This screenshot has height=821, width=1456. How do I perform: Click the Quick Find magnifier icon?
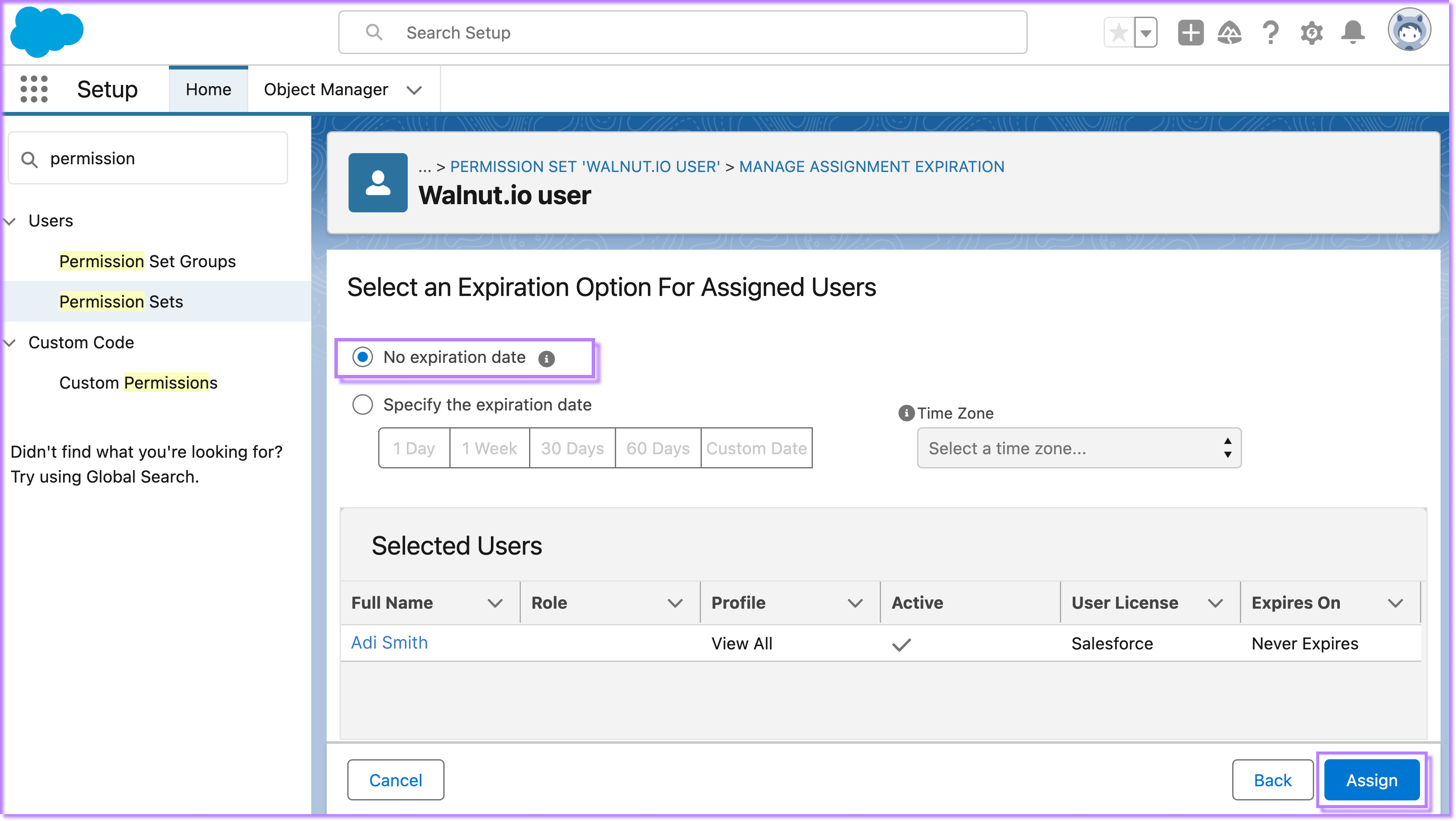pyautogui.click(x=30, y=160)
